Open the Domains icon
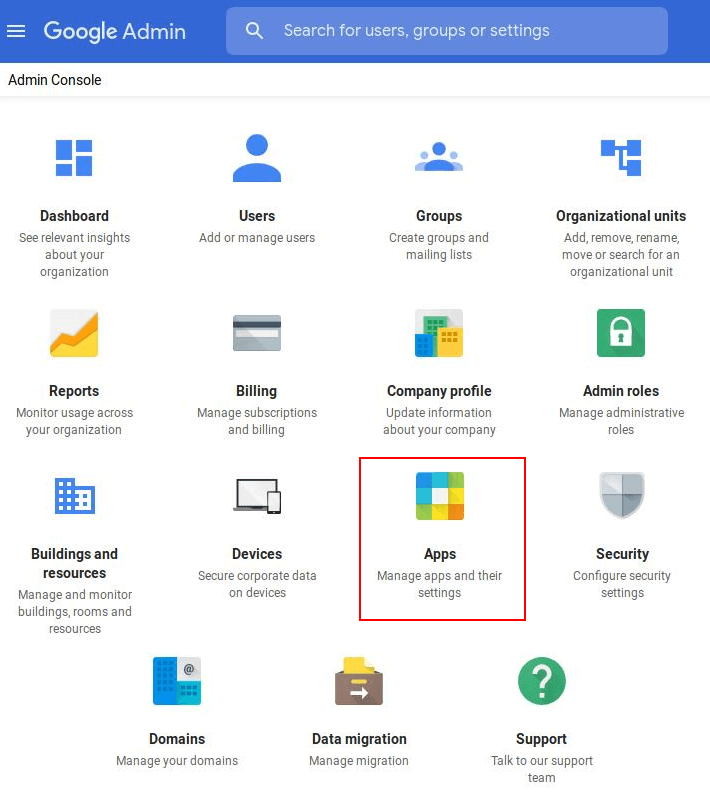Screen dimensions: 710x802 point(177,681)
